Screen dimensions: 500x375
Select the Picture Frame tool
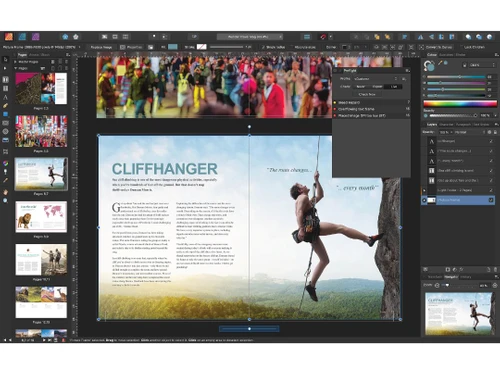5,123
